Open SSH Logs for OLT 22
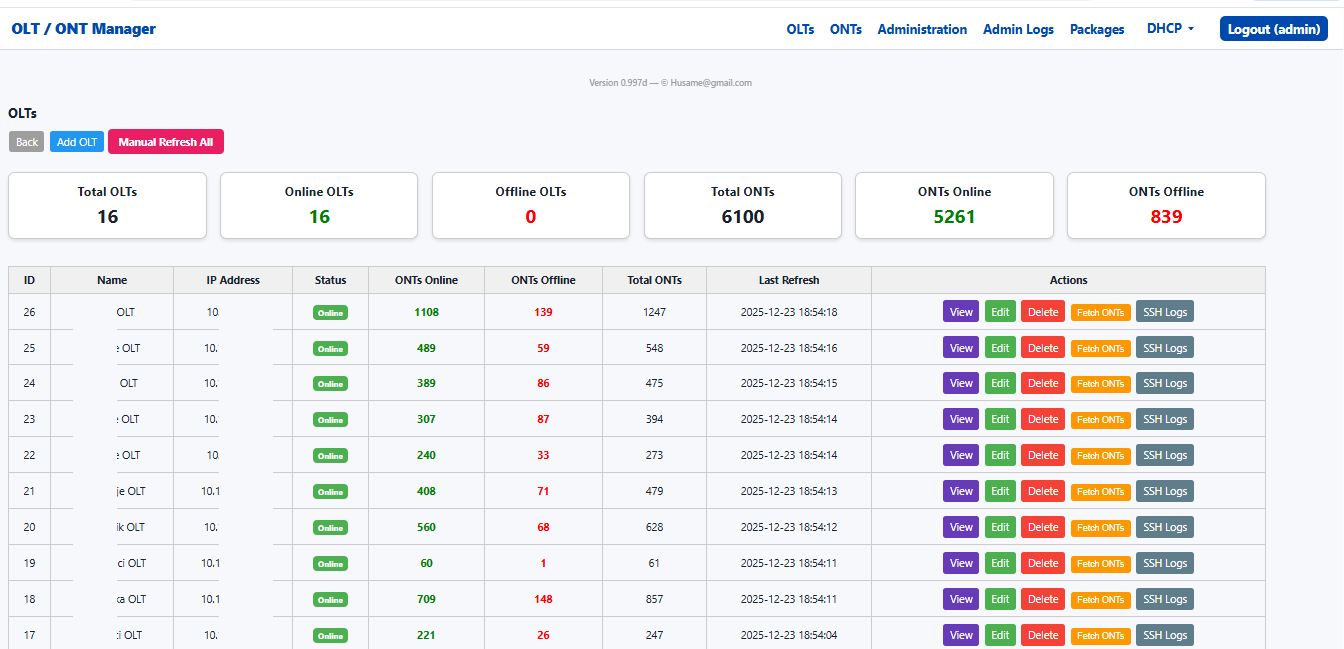Viewport: 1344px width, 649px height. pos(1164,455)
